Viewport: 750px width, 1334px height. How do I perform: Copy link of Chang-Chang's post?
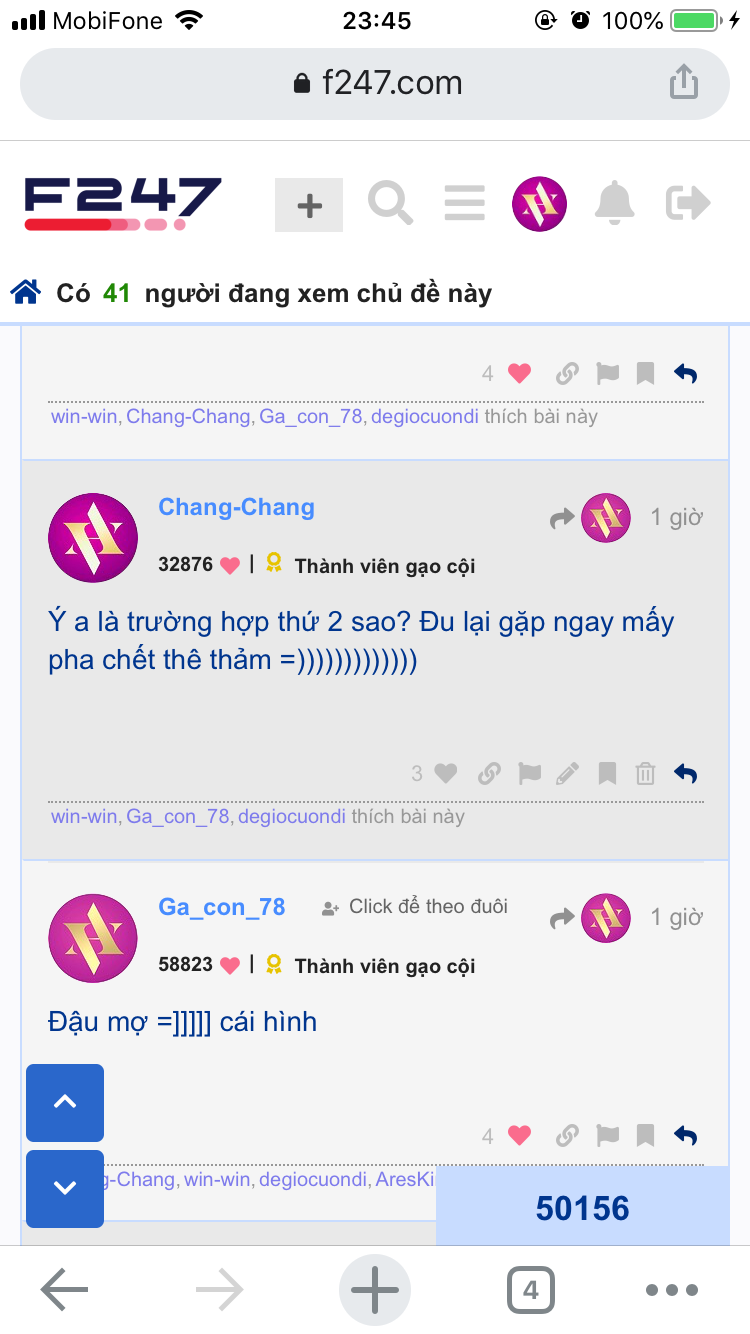click(489, 773)
